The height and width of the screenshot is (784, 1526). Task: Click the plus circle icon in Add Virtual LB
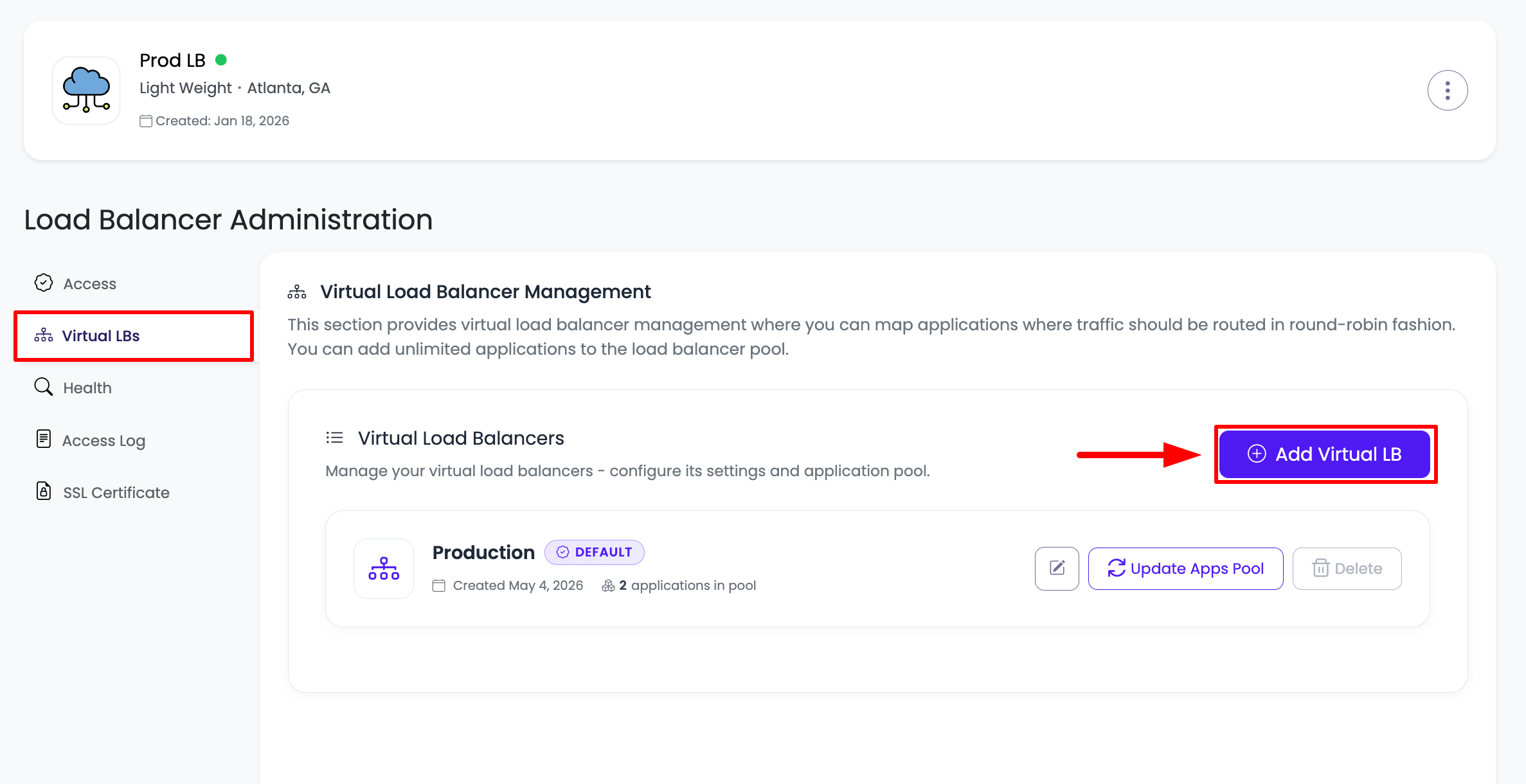[1257, 454]
